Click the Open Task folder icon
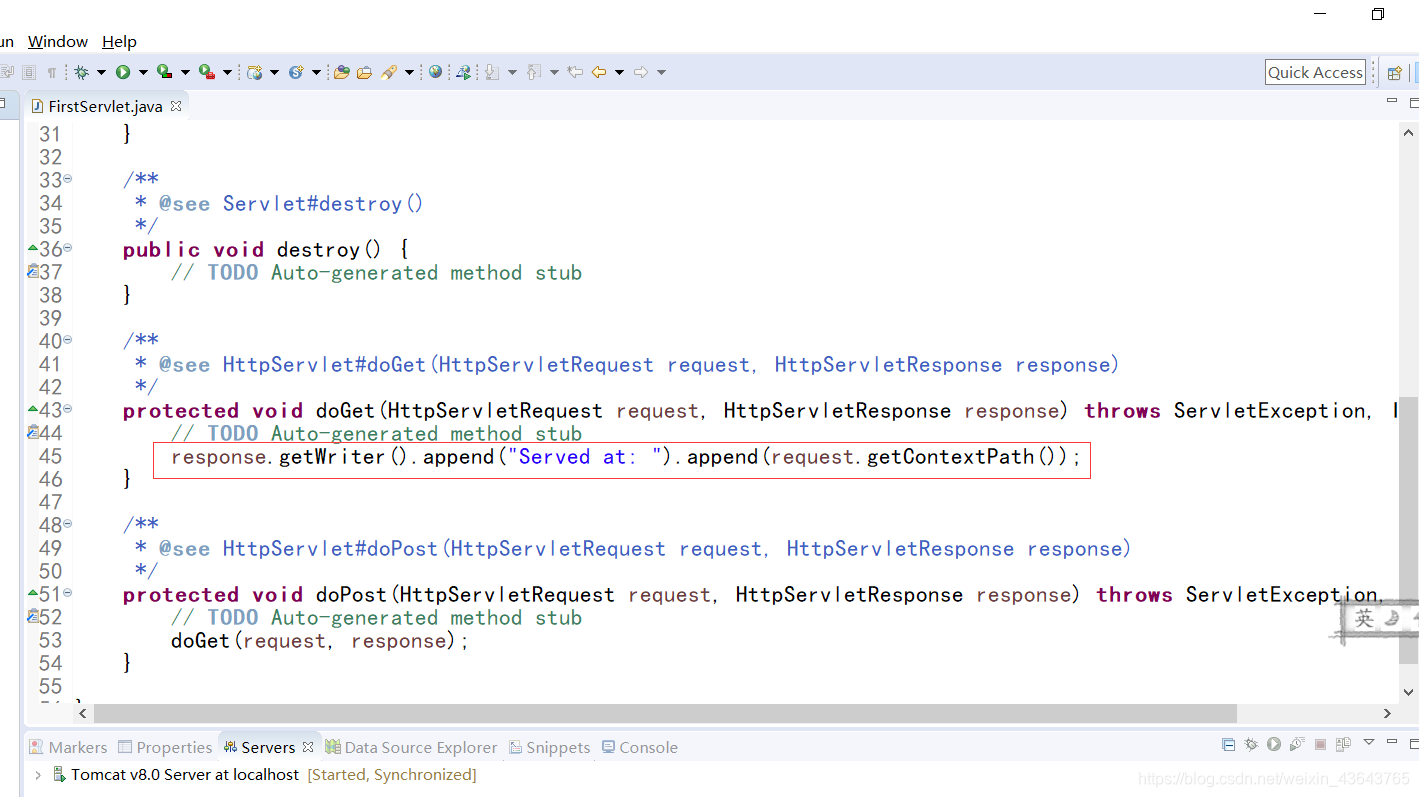1419x797 pixels. tap(364, 72)
